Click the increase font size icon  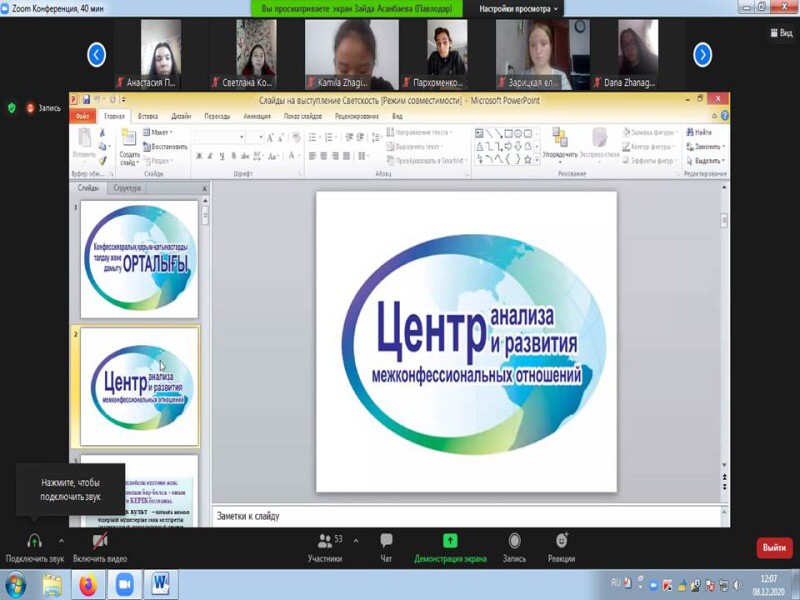270,138
